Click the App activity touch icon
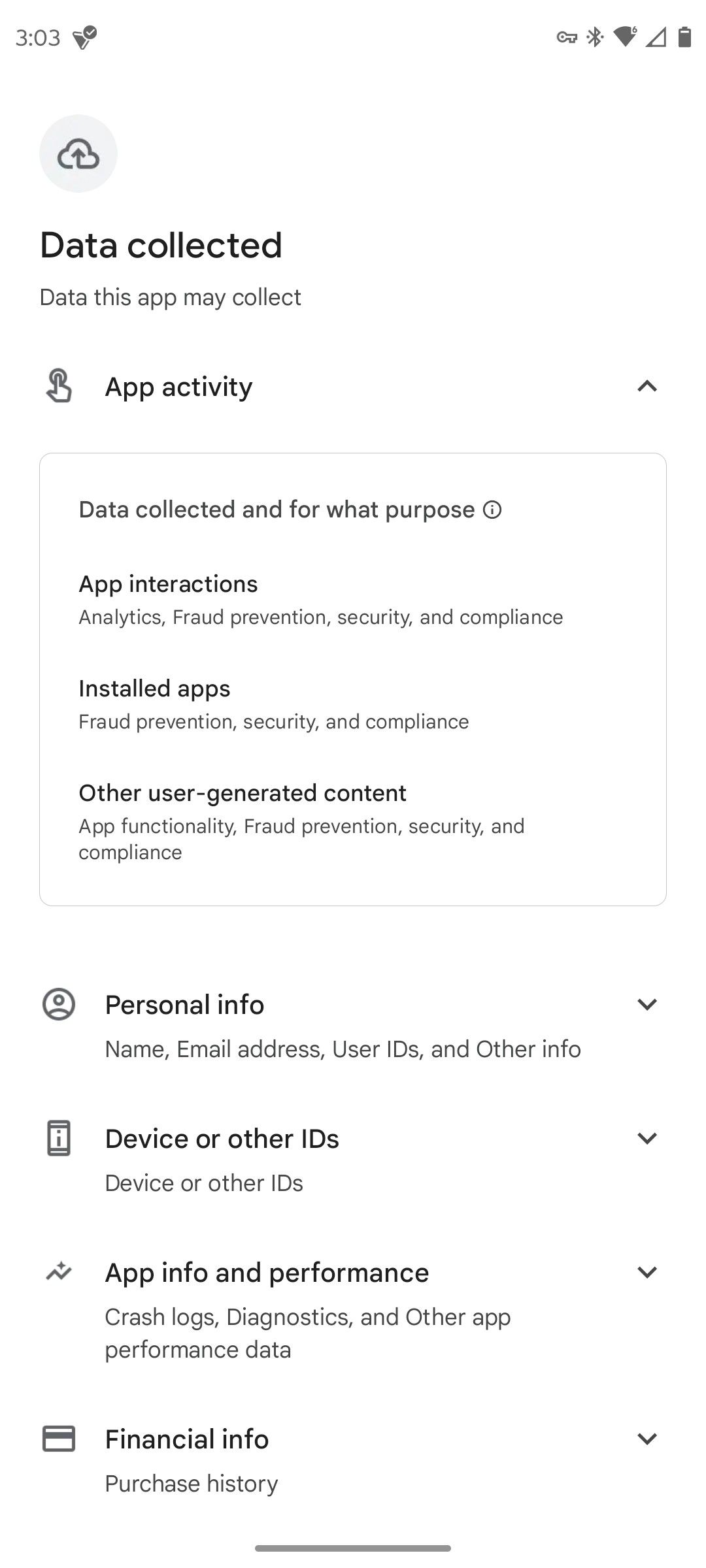The height and width of the screenshot is (1568, 706). pyautogui.click(x=58, y=386)
